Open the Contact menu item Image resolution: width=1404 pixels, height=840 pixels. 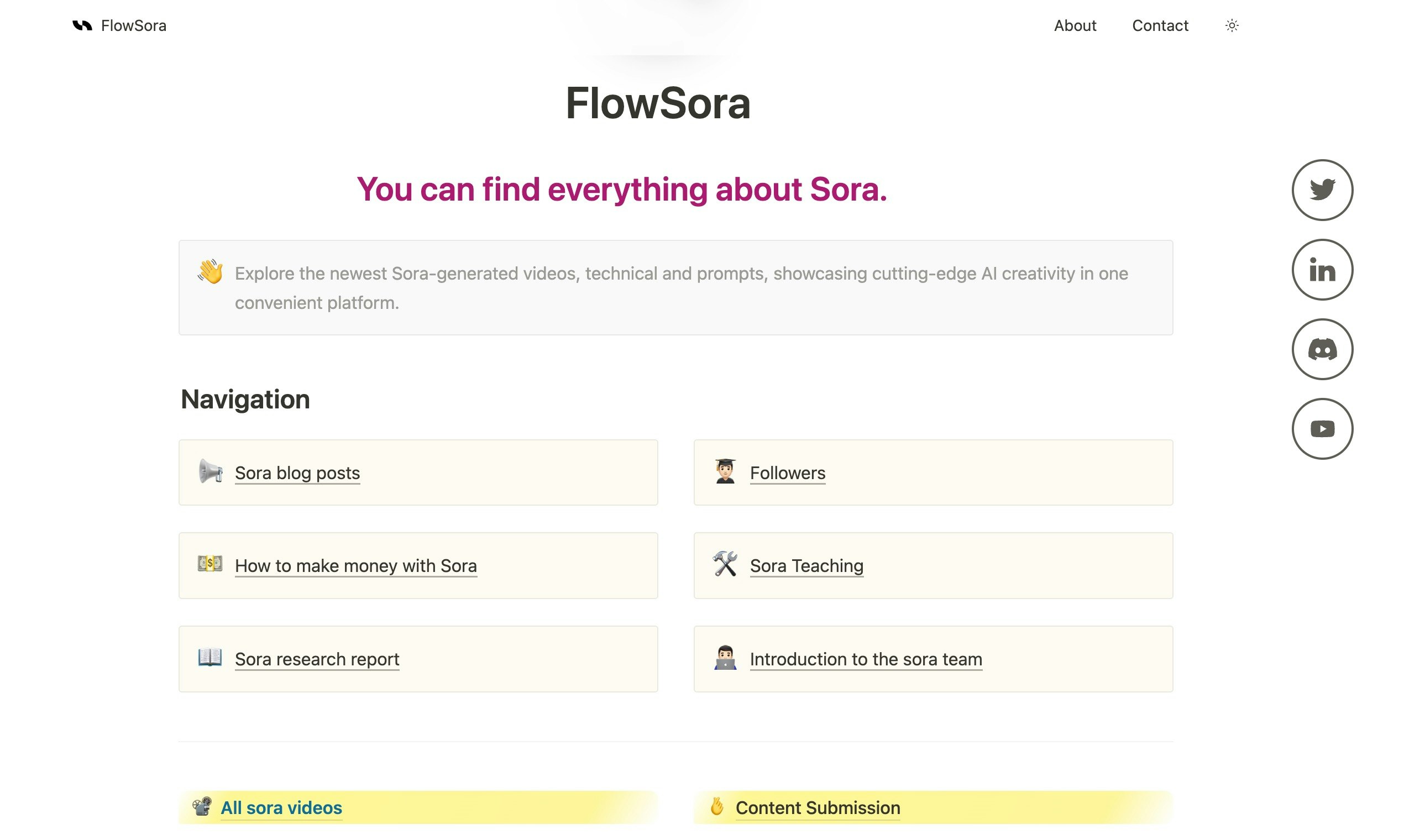[x=1160, y=25]
